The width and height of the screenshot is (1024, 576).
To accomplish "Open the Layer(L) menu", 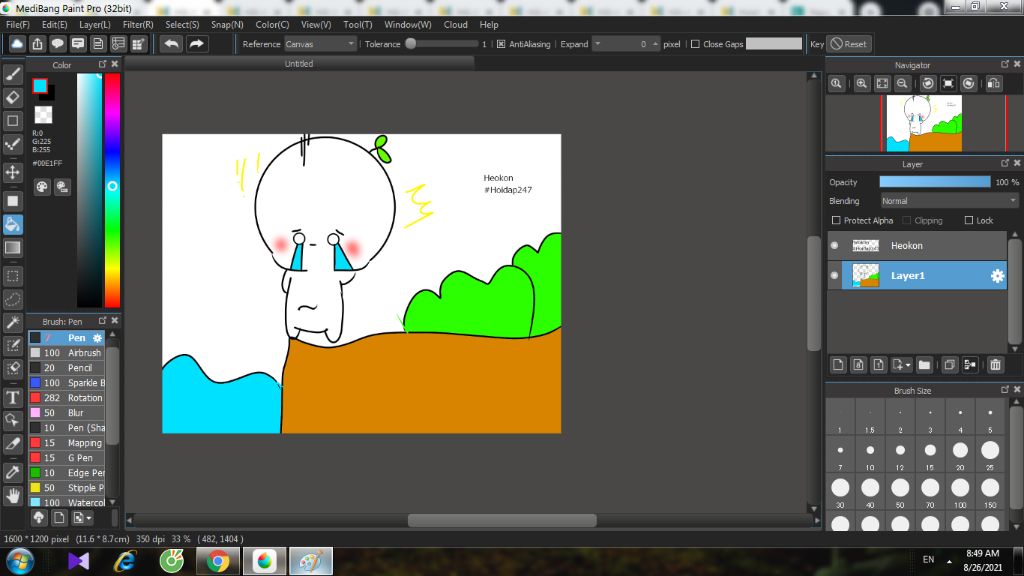I will 95,25.
